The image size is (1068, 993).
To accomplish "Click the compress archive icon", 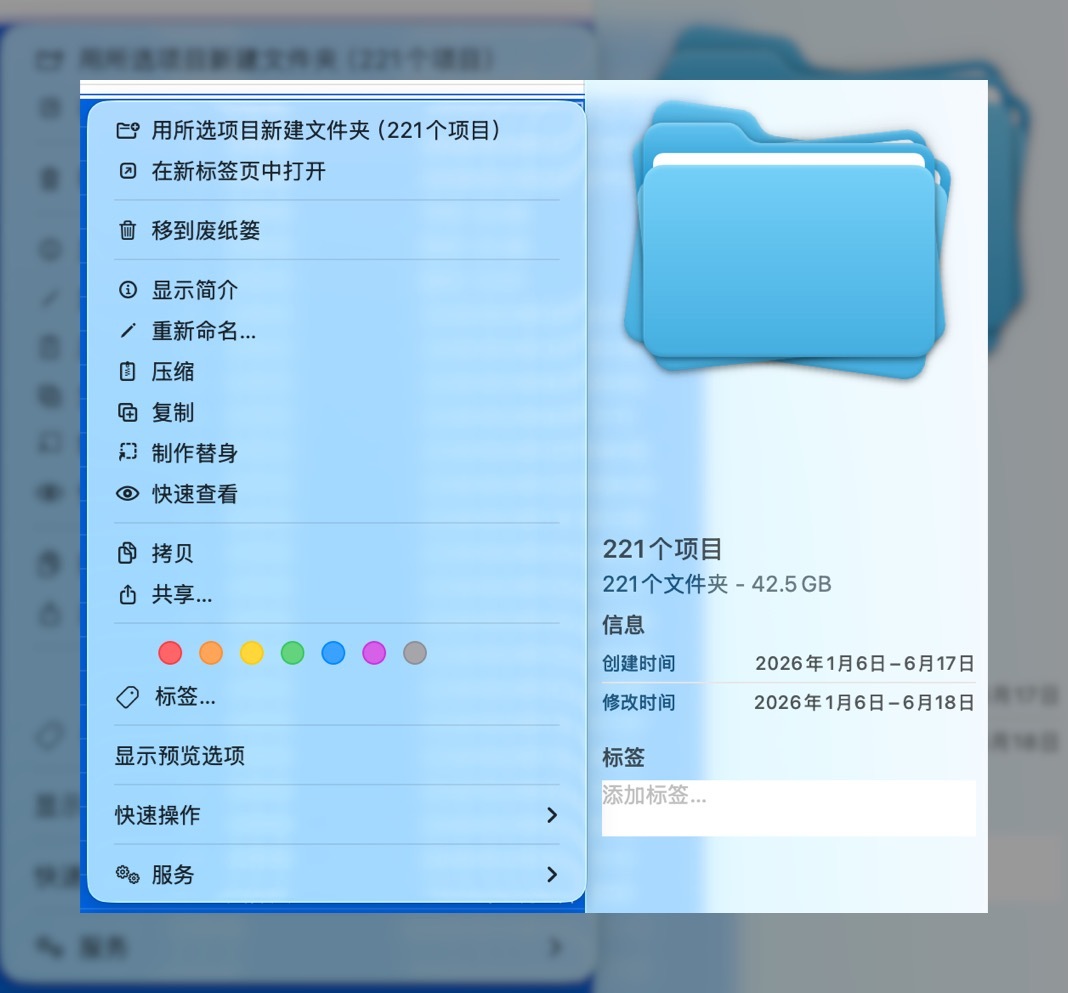I will 127,371.
